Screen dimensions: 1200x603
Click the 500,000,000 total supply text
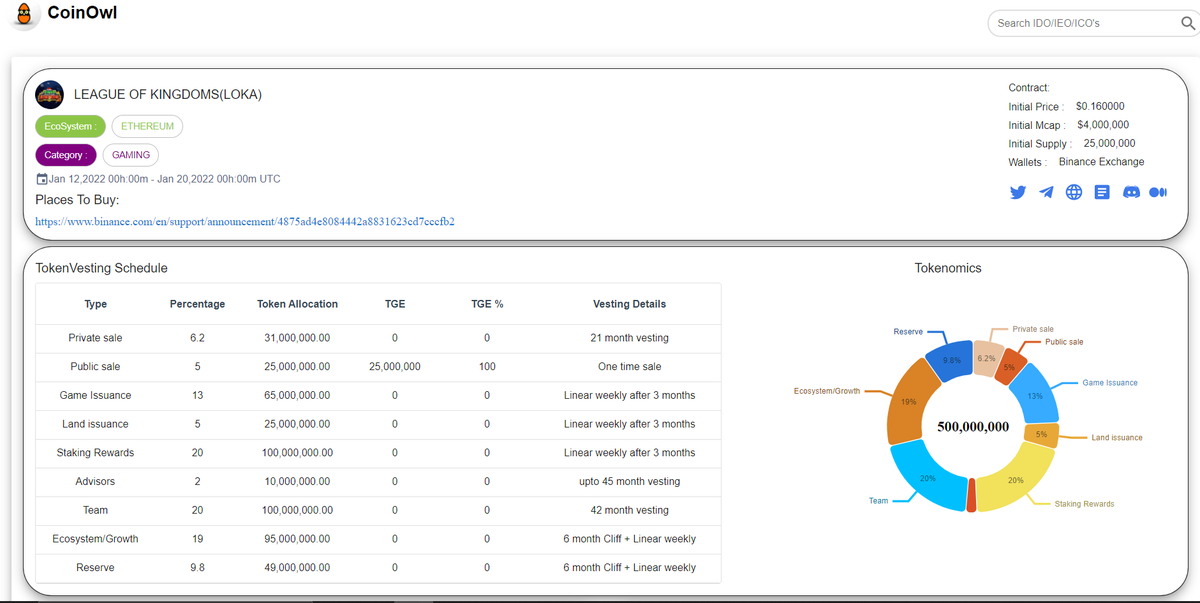pos(973,427)
